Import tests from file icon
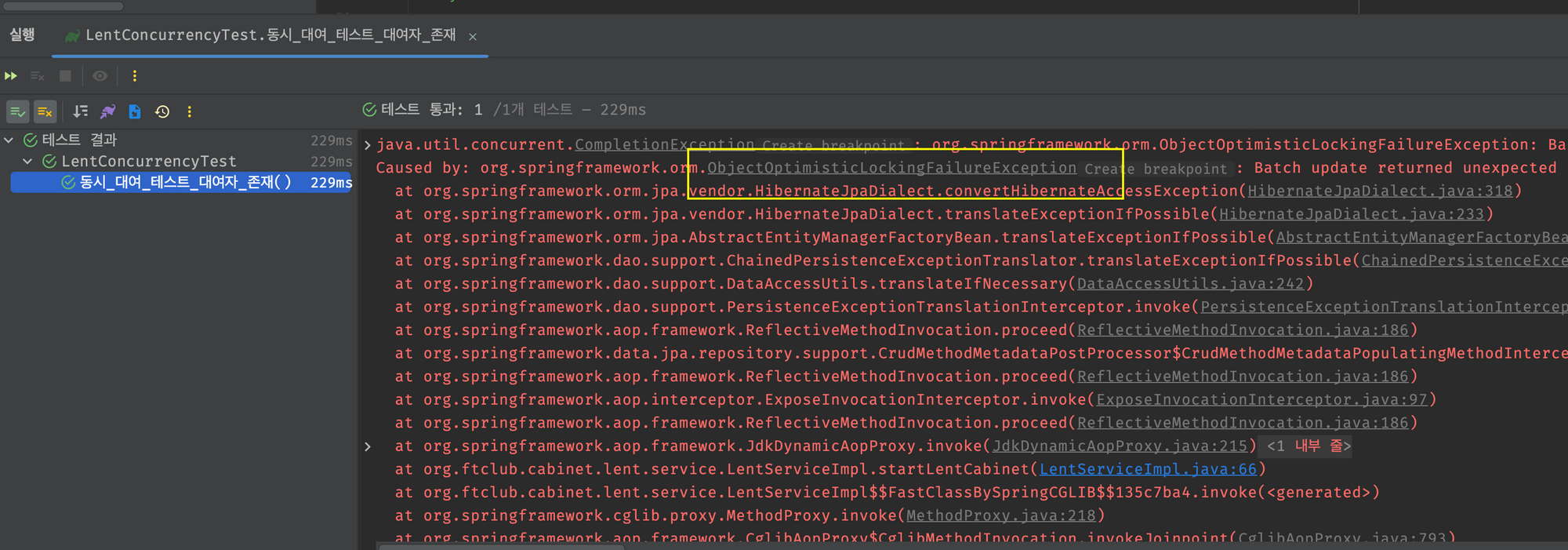This screenshot has width=1568, height=550. coord(135,111)
